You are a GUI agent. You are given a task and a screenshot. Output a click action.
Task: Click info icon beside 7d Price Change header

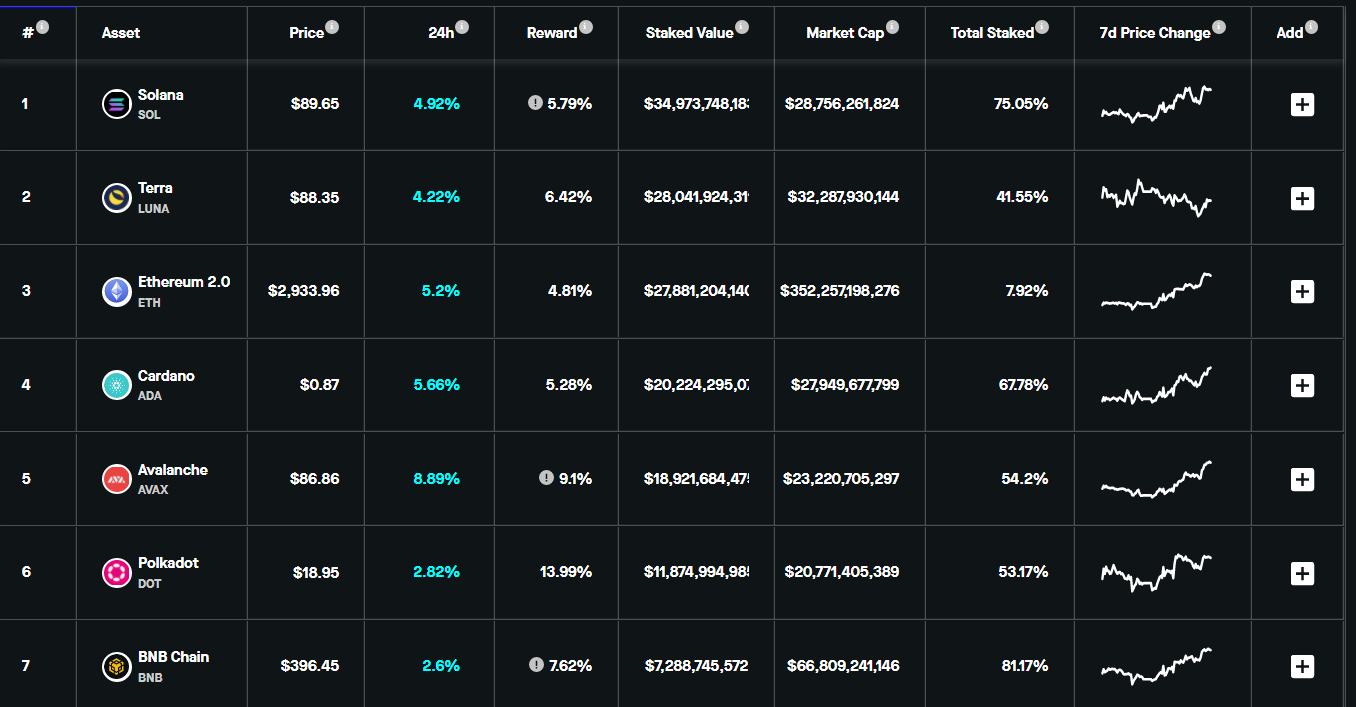pos(1218,27)
